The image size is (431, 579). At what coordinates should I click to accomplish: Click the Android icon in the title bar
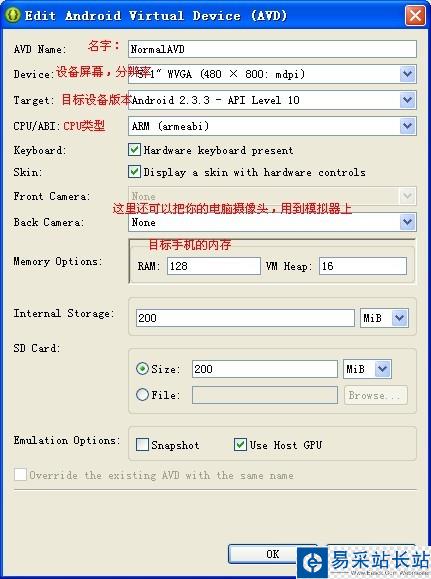[13, 15]
